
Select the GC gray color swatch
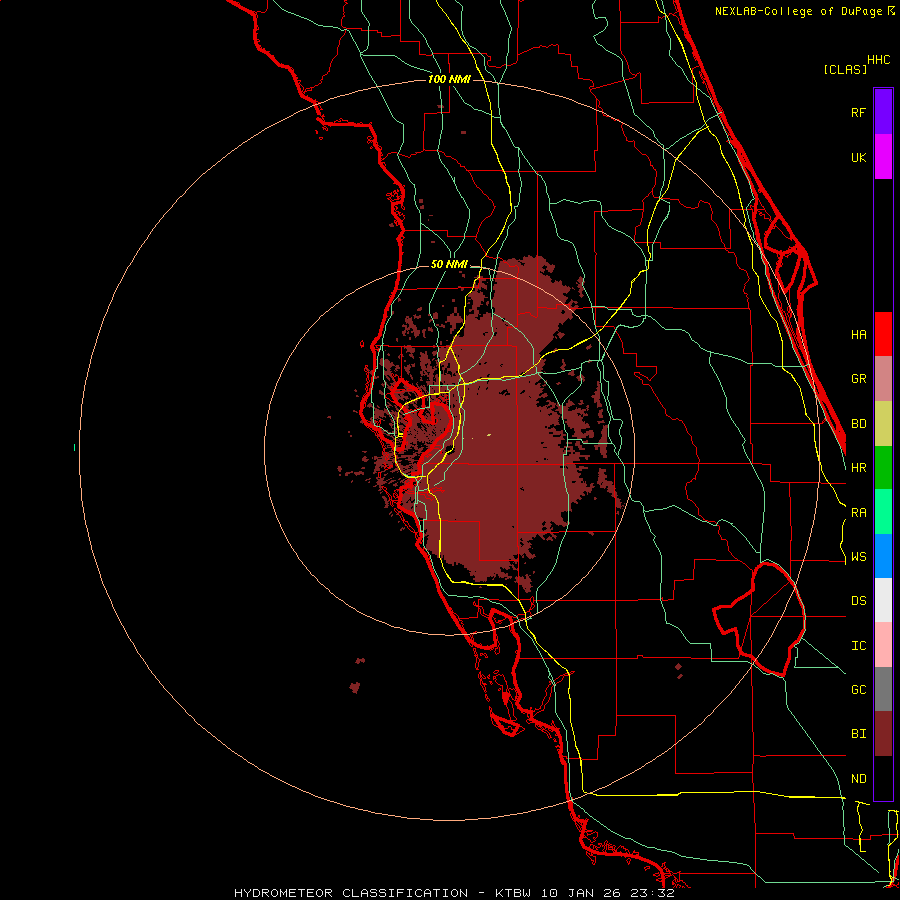[883, 689]
